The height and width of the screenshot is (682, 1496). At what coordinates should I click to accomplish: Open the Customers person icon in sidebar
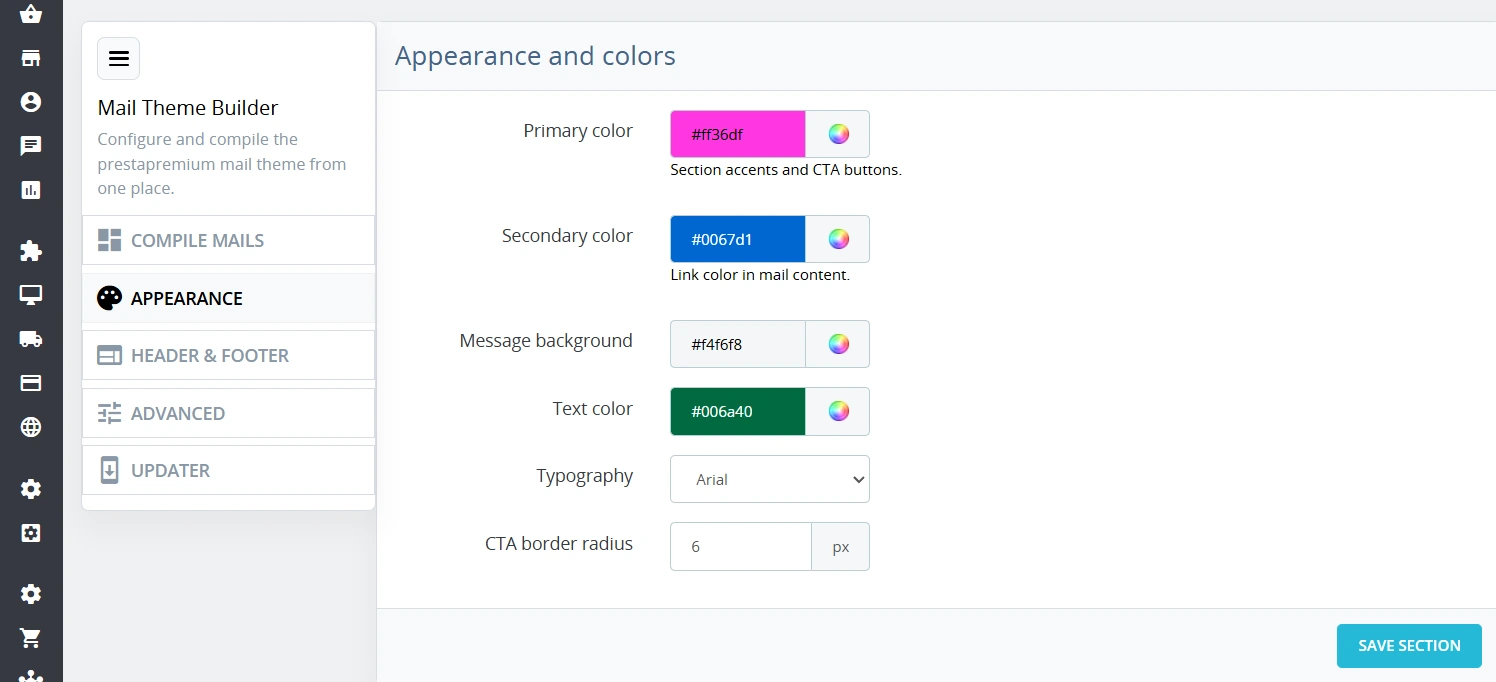31,102
